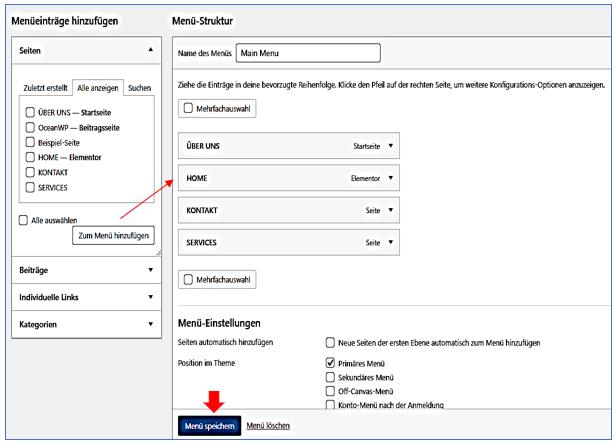Expand the Beiträge section

click(x=151, y=269)
